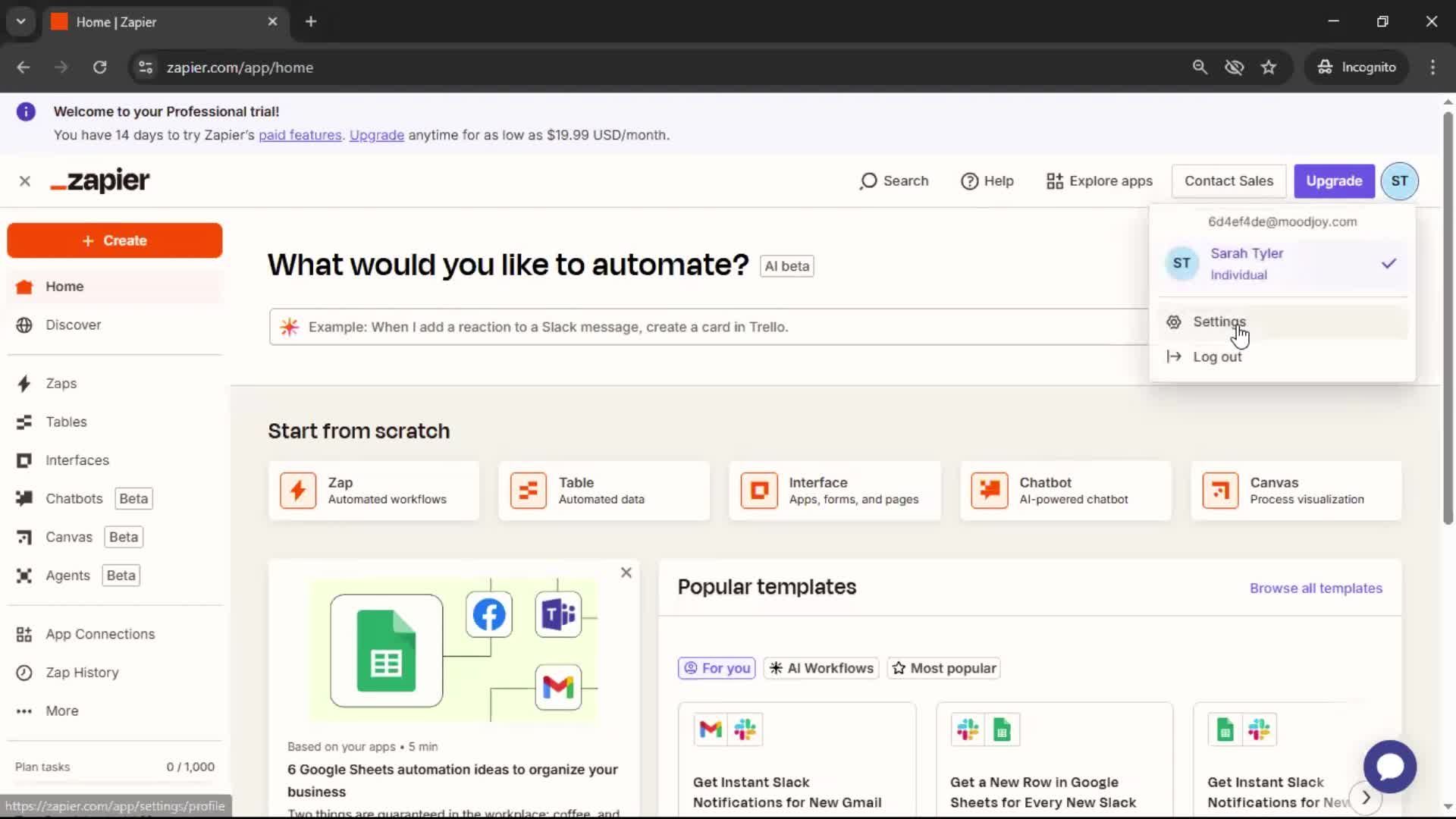Go back in browser history

pyautogui.click(x=24, y=67)
